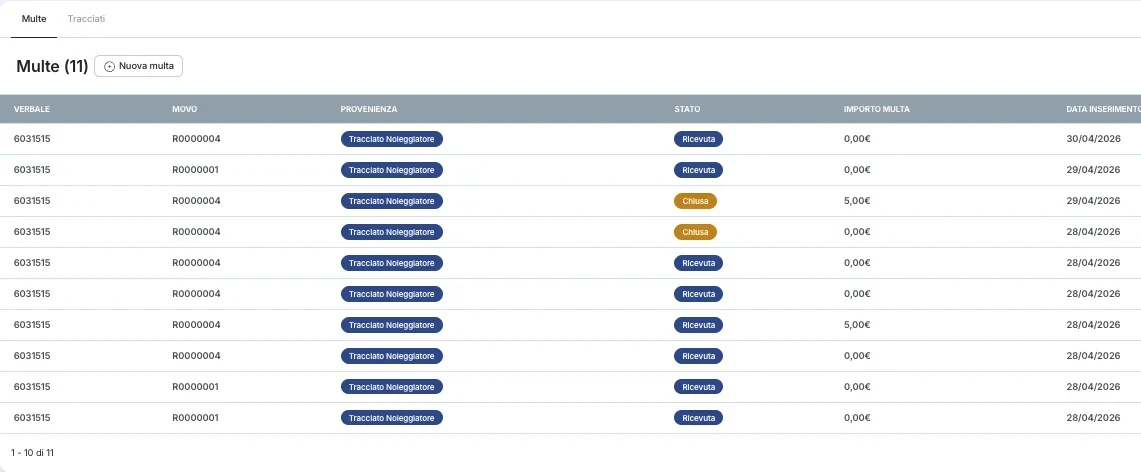Open the row dated 30/04/2026
The image size is (1141, 472).
point(570,139)
